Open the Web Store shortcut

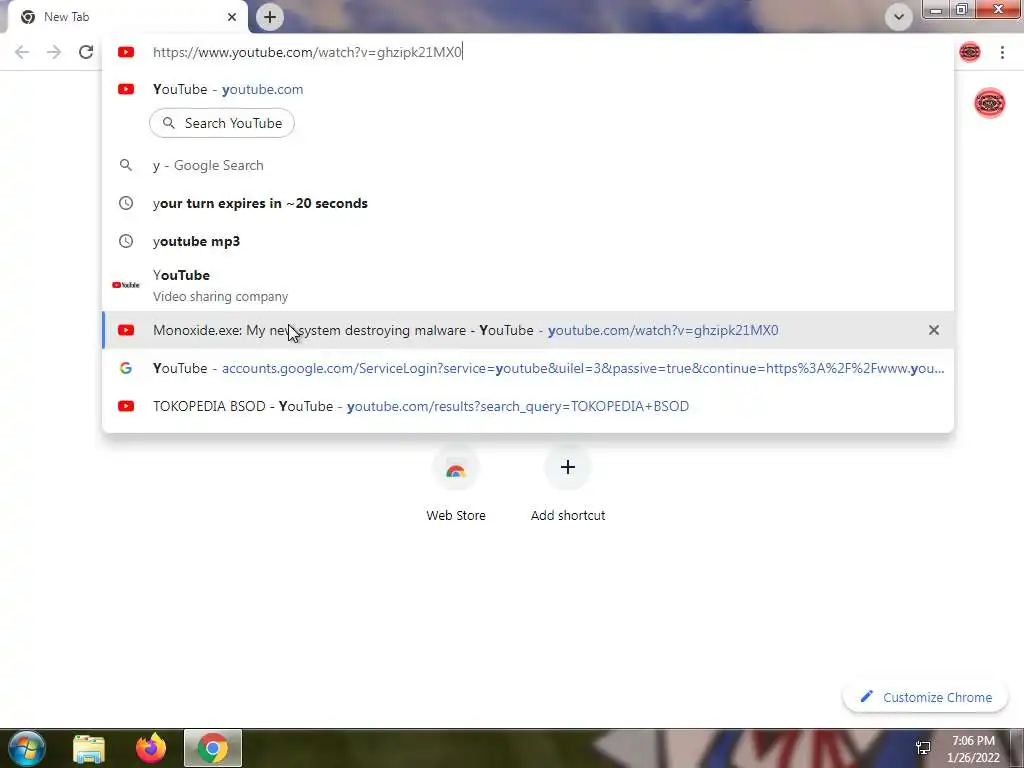point(456,484)
